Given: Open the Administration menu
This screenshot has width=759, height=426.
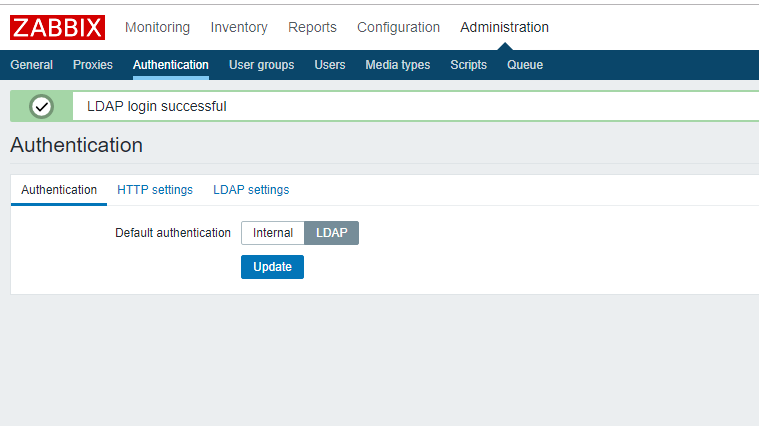Looking at the screenshot, I should 504,27.
